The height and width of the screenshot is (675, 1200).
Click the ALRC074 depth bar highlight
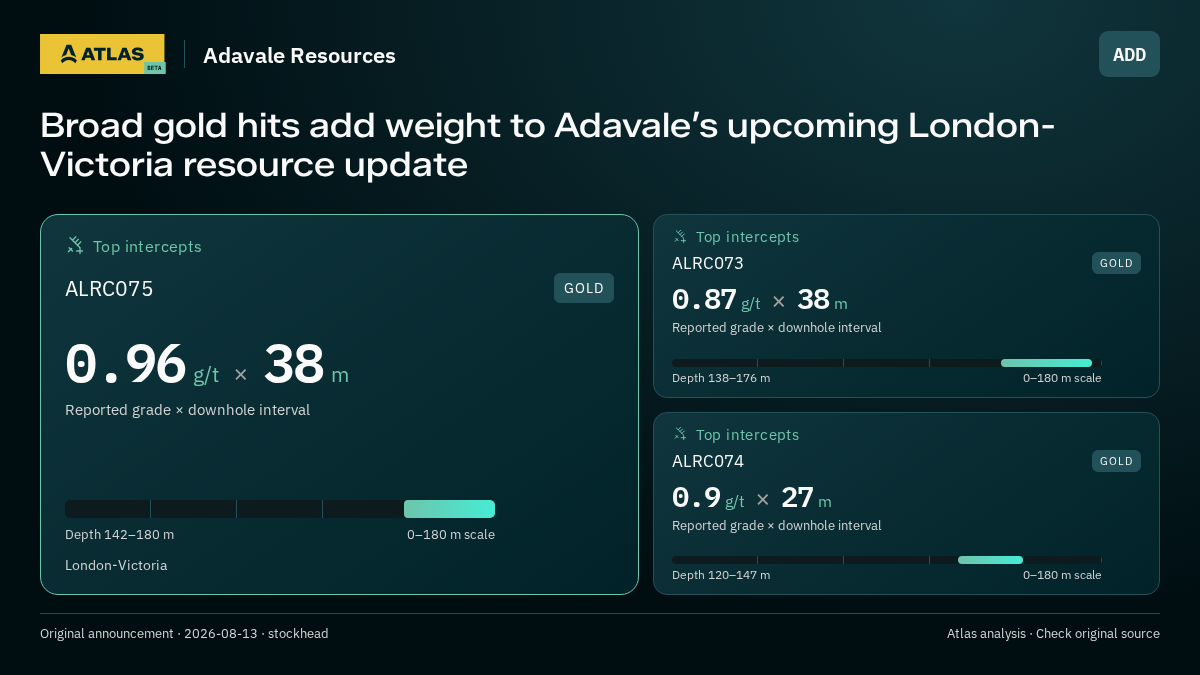[990, 560]
